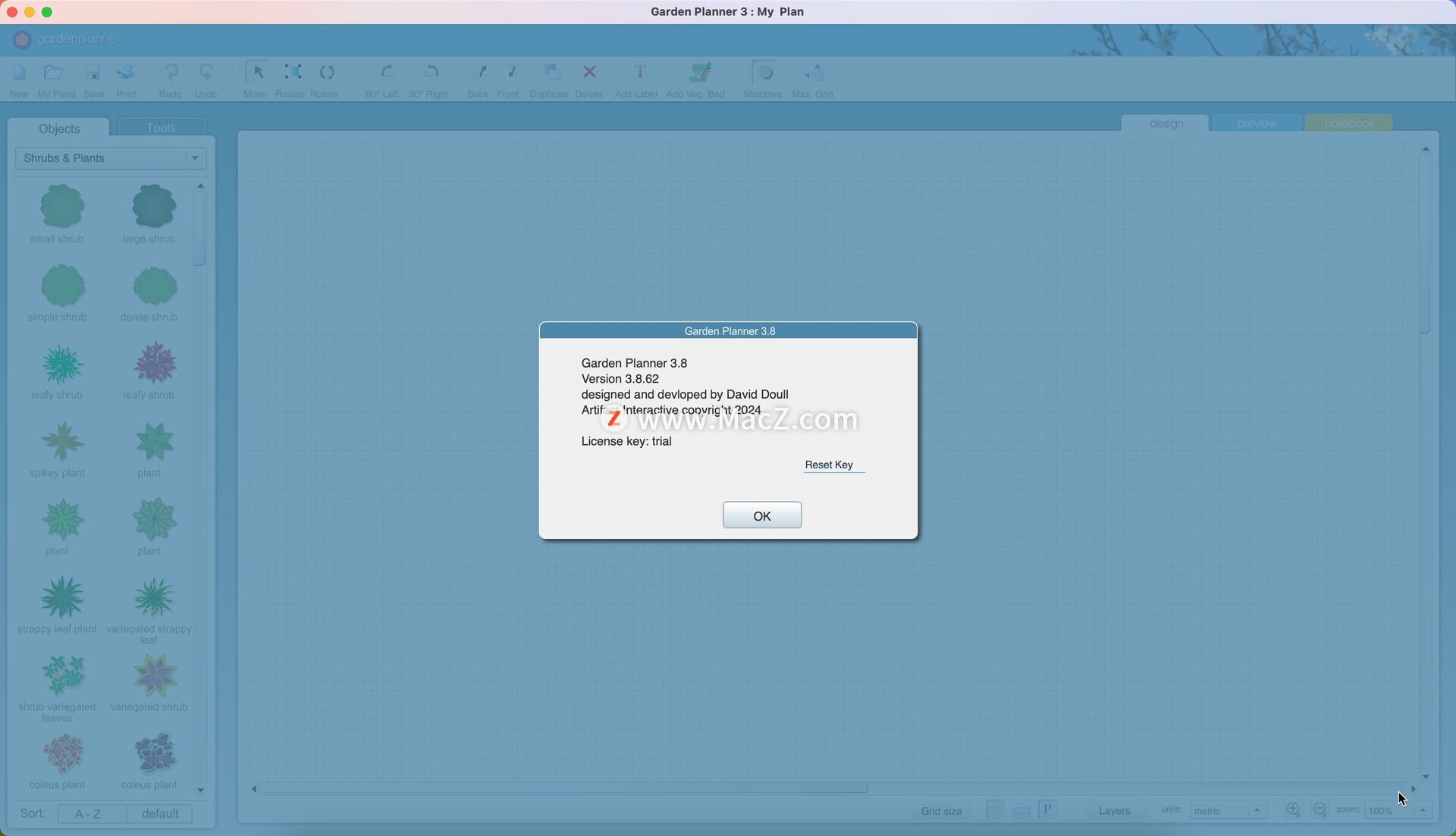The image size is (1456, 836).
Task: Sort objects A - Z
Action: pyautogui.click(x=91, y=813)
